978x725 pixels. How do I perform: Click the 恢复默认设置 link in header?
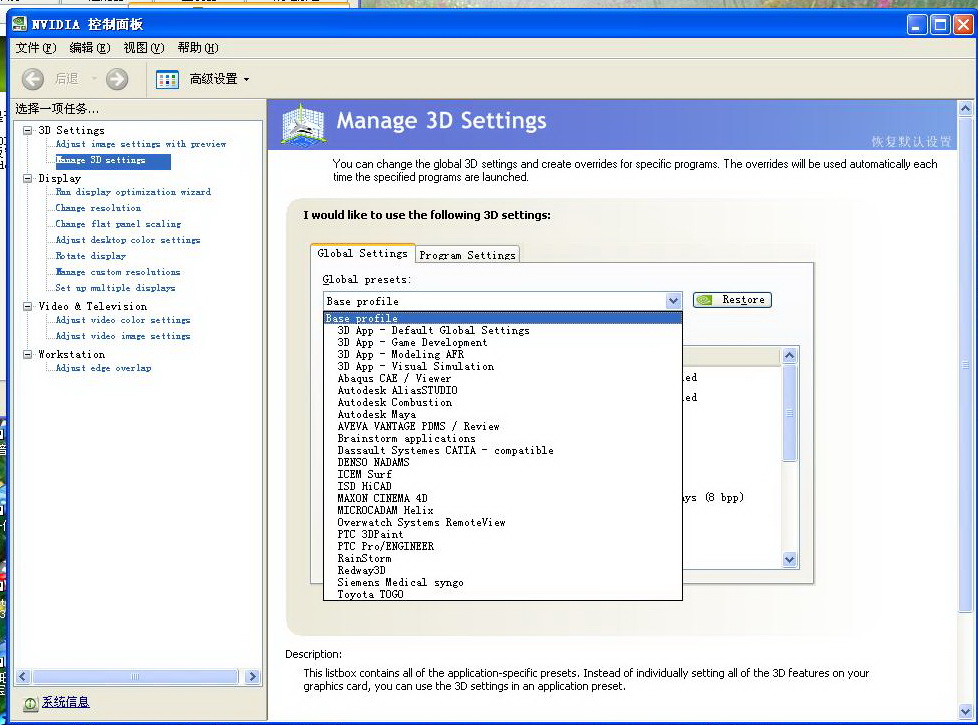click(911, 142)
